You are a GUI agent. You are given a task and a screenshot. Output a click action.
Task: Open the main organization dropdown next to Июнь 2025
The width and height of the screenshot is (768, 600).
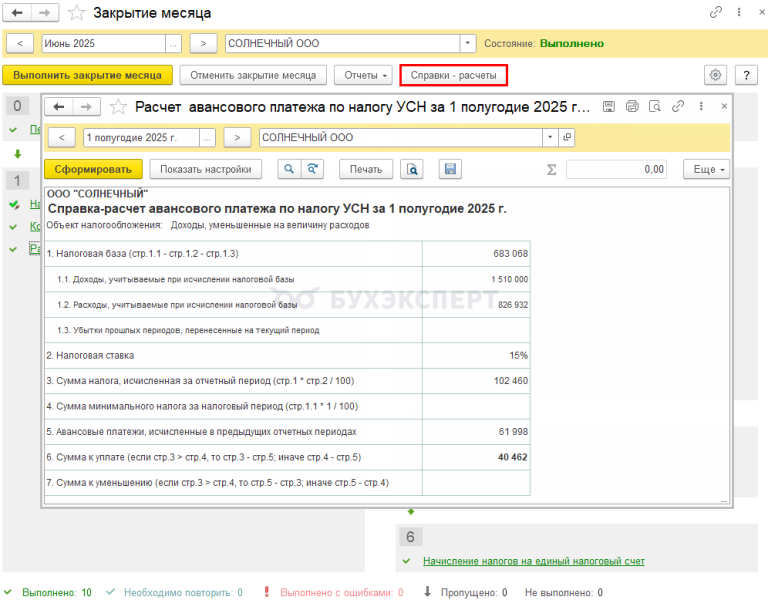(x=467, y=44)
